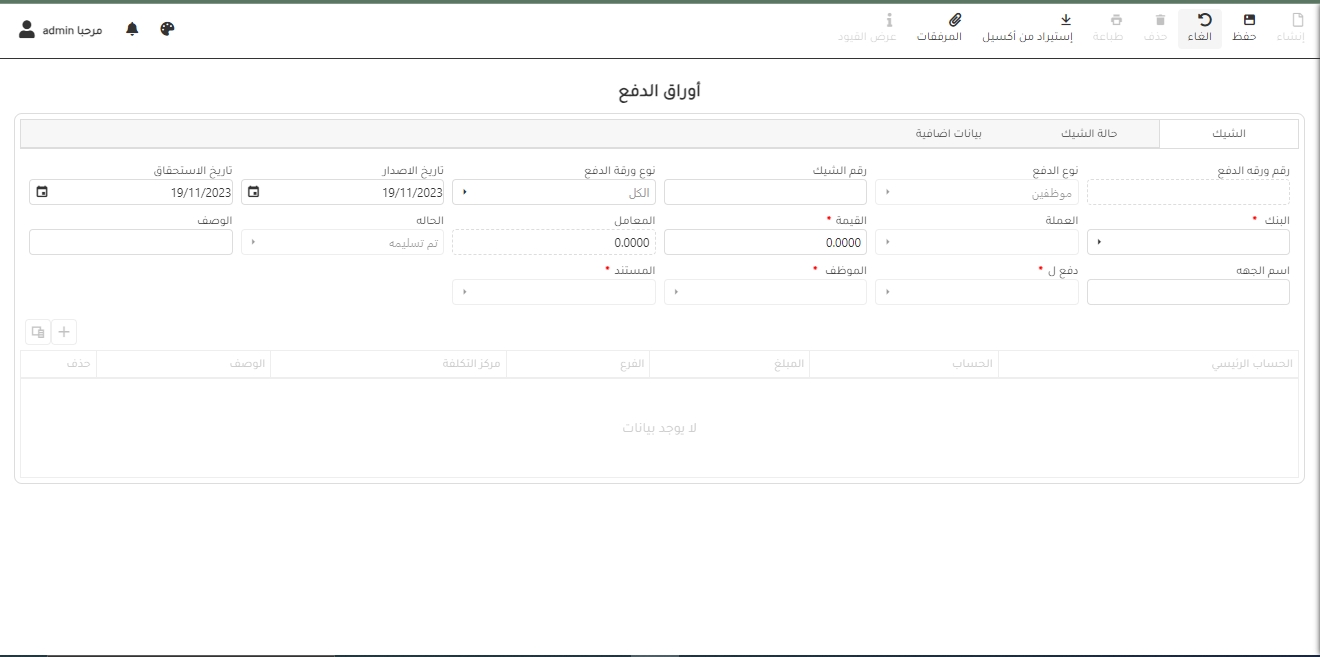Open the theme palette icon
Screen dimensions: 1320x657
(x=167, y=29)
